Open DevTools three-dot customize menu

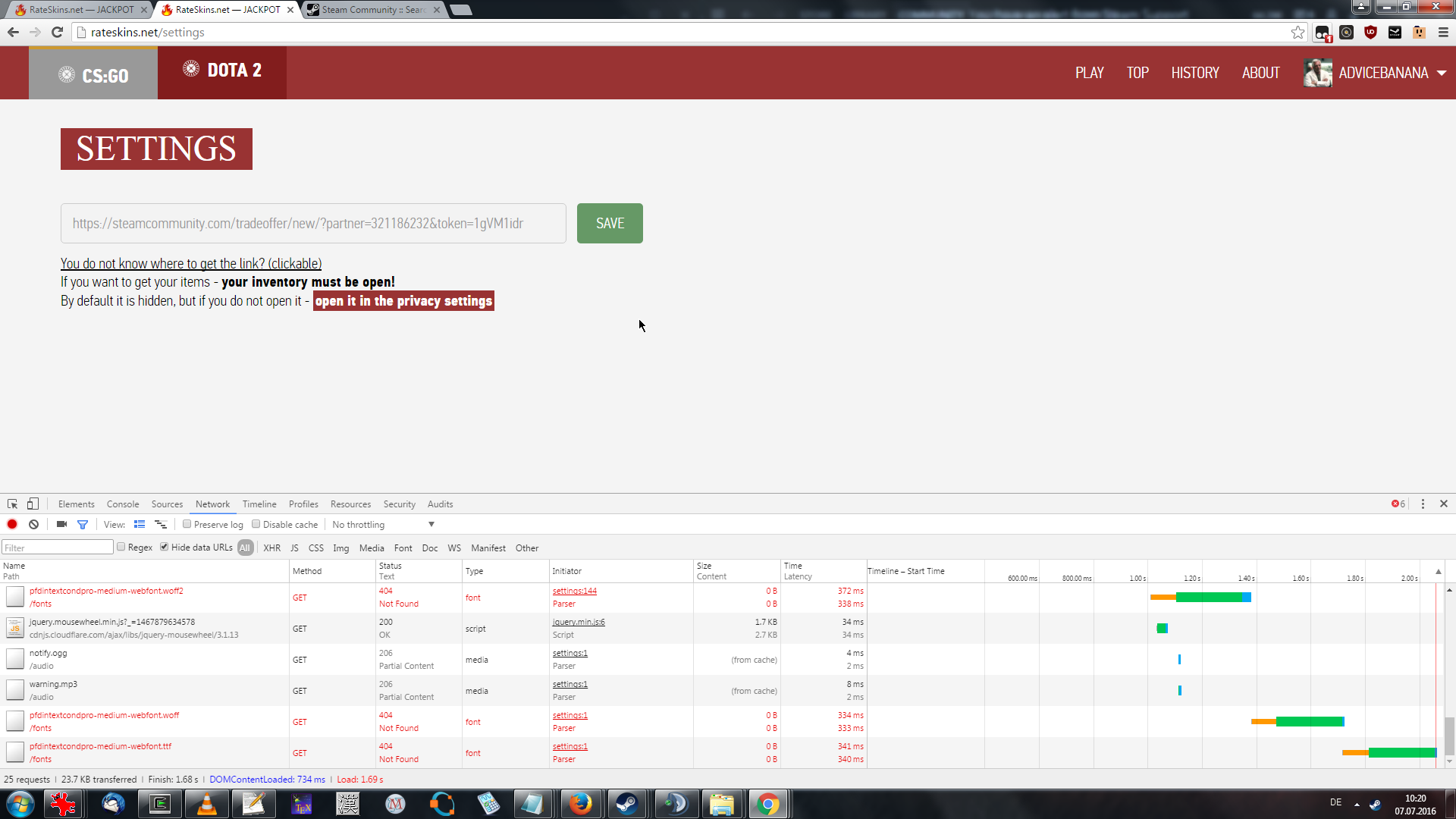pyautogui.click(x=1423, y=504)
